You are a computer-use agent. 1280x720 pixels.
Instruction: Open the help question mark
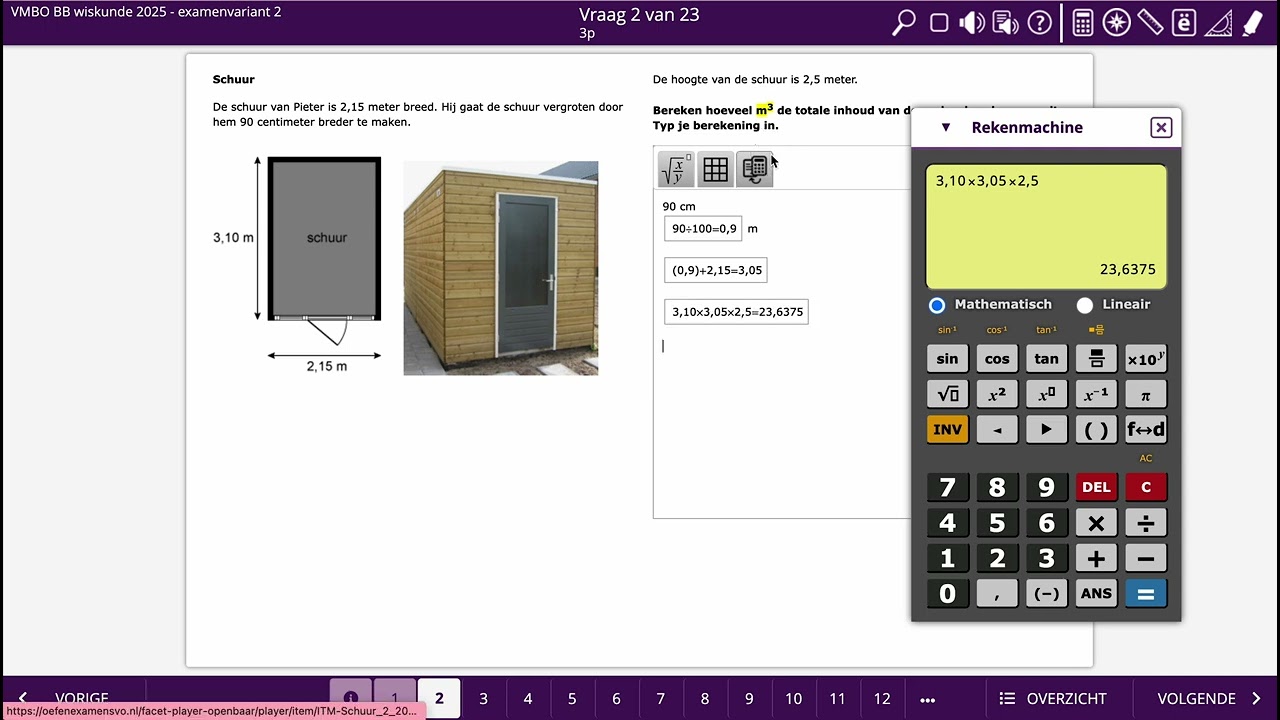click(x=1040, y=23)
